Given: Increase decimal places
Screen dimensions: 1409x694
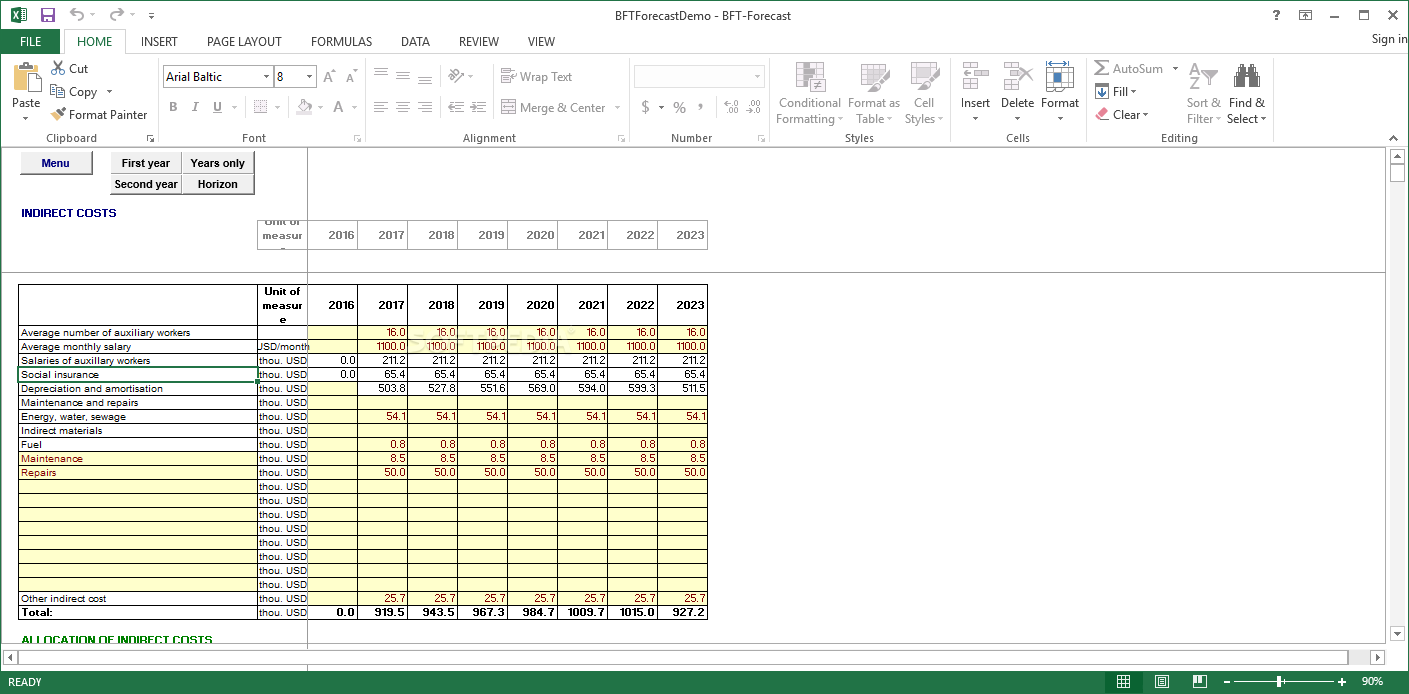Looking at the screenshot, I should coord(731,107).
